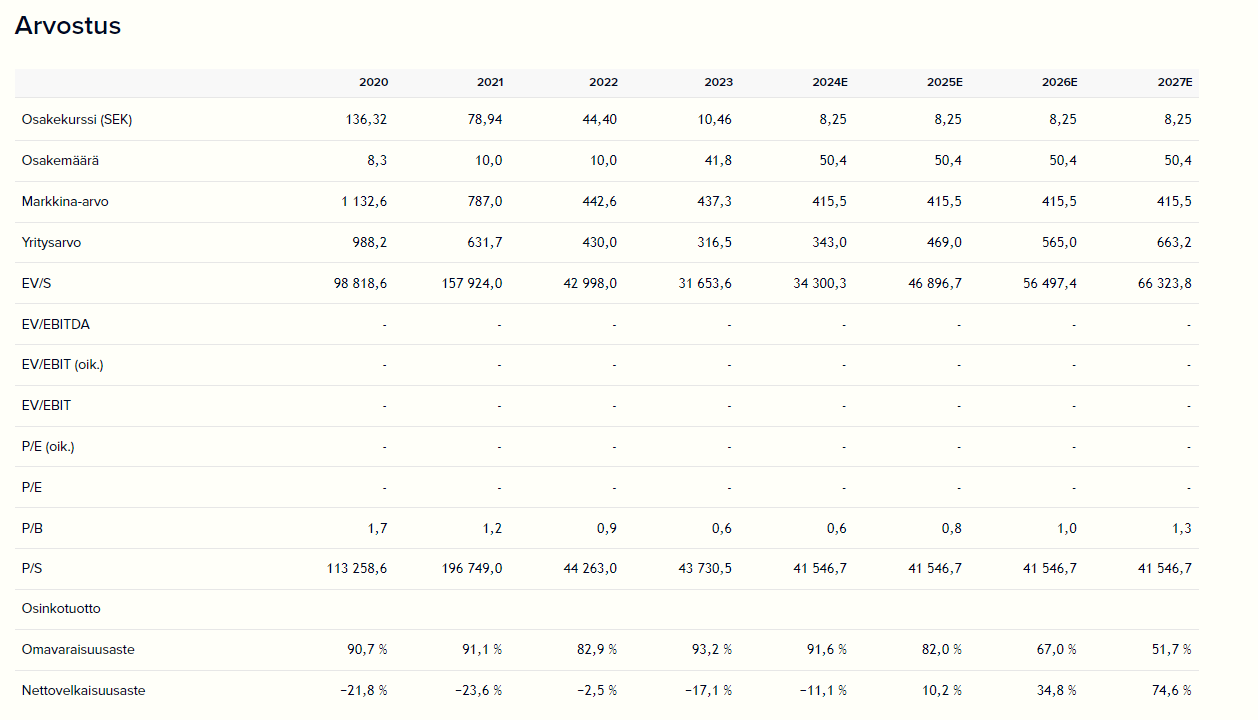
Task: Select the Nettovelkaisuusaste row label
Action: (83, 690)
